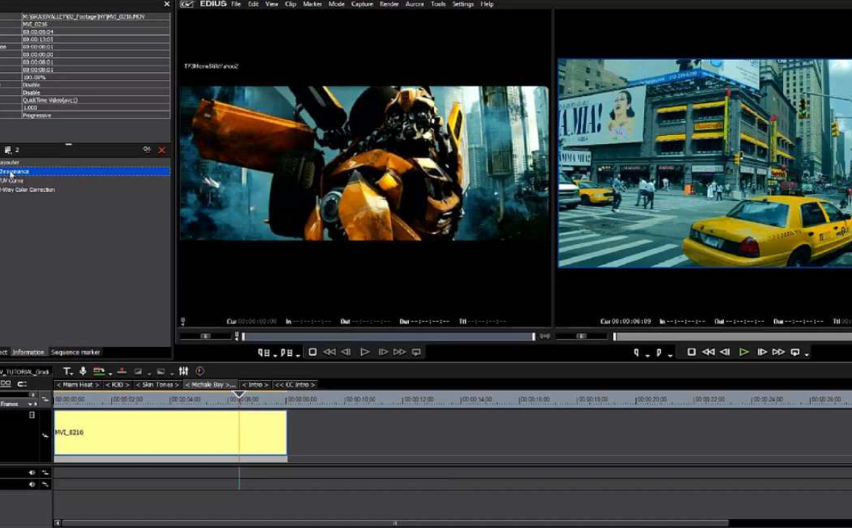Click Fast Forward in the recorder monitor
Viewport: 852px width, 528px height.
pos(778,352)
